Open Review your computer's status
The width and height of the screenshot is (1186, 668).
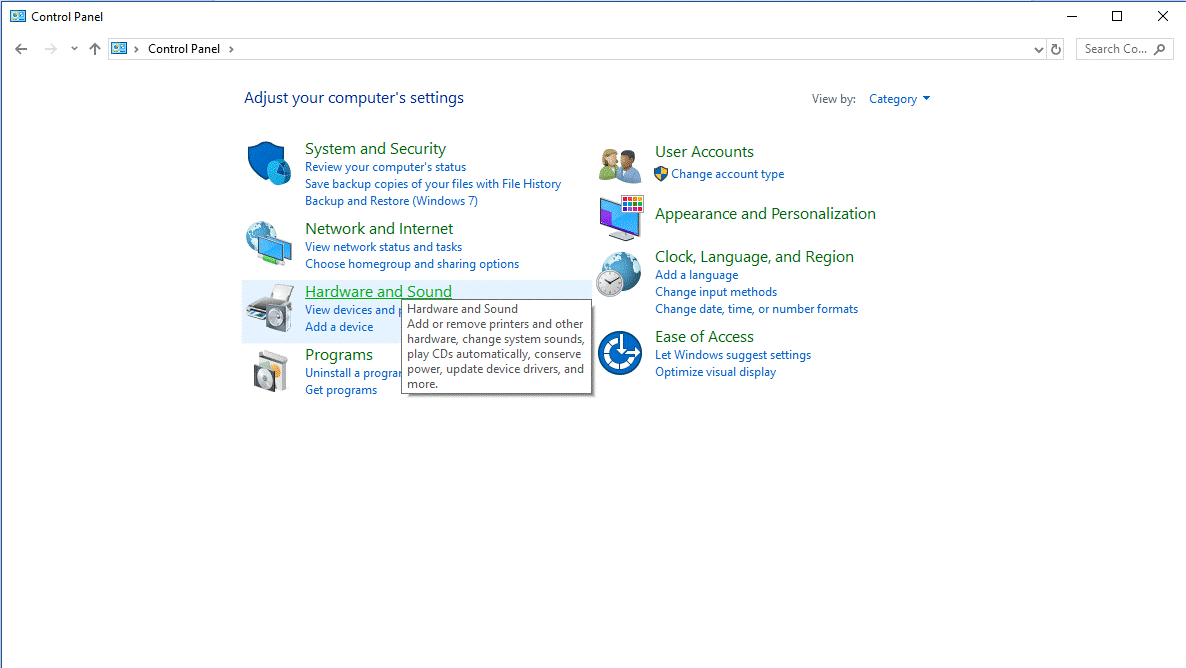pyautogui.click(x=385, y=167)
